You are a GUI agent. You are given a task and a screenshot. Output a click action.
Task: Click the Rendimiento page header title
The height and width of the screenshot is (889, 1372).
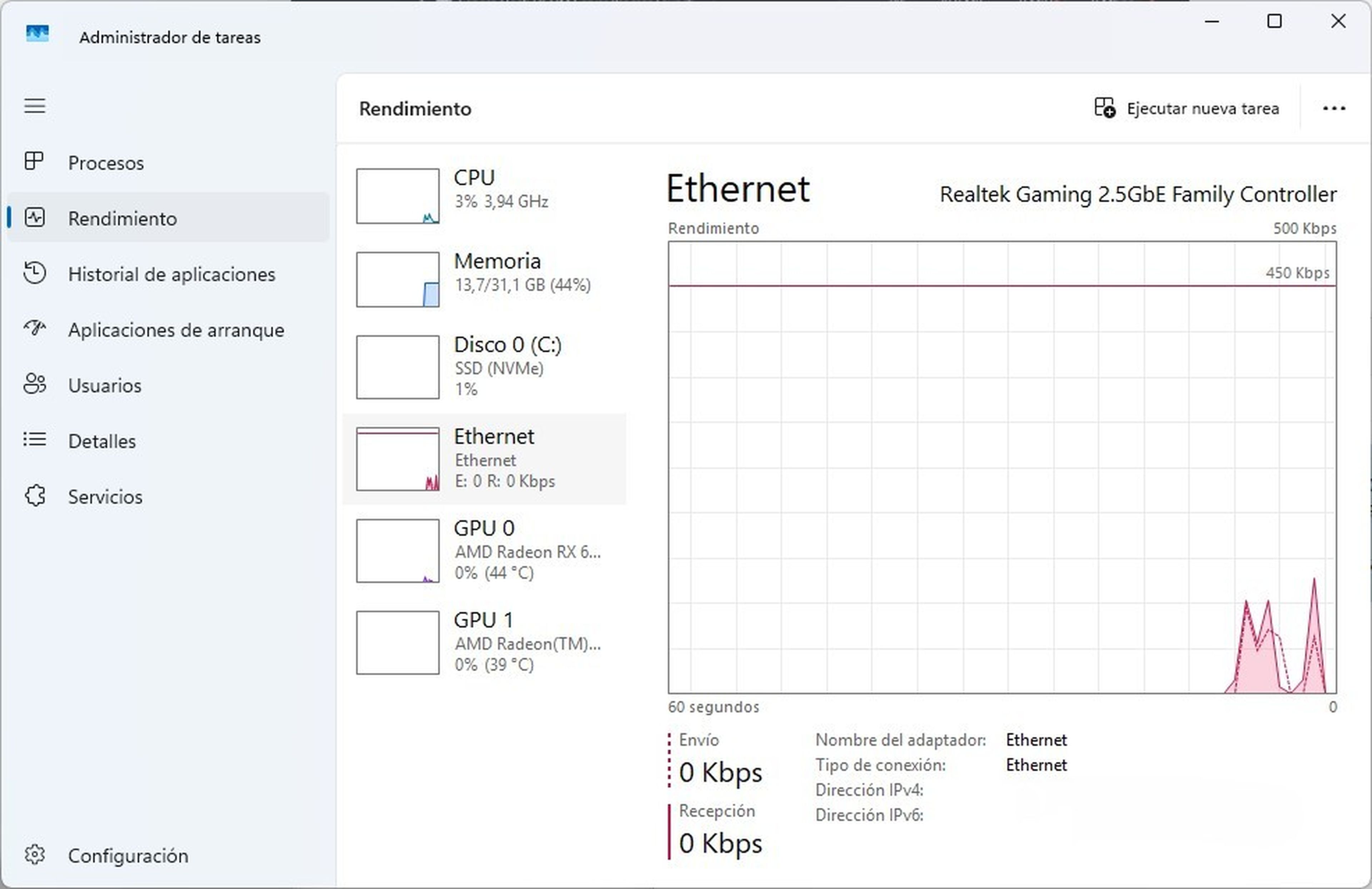pyautogui.click(x=415, y=109)
